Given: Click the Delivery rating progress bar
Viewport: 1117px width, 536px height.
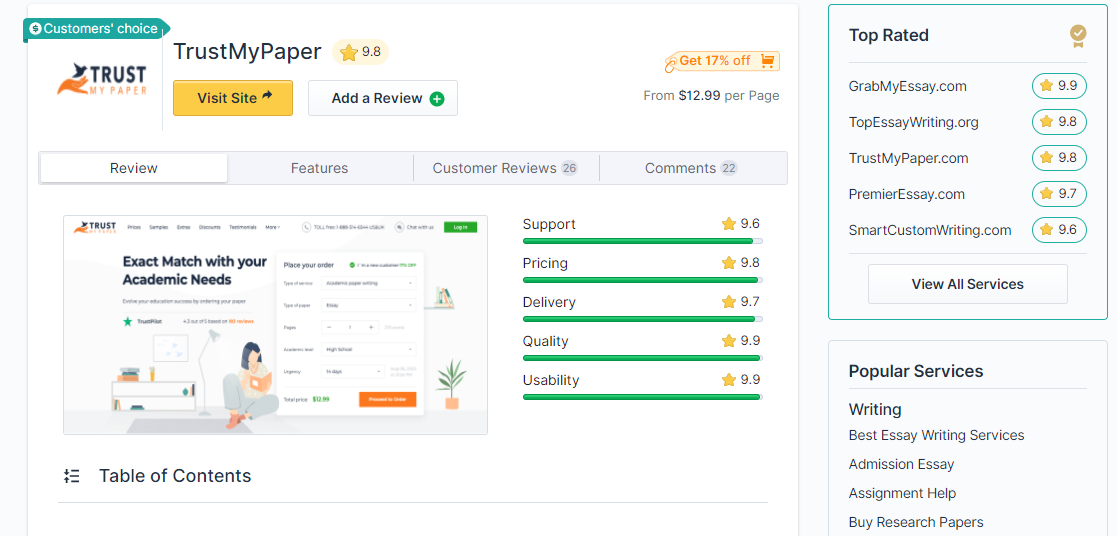Looking at the screenshot, I should pyautogui.click(x=643, y=319).
